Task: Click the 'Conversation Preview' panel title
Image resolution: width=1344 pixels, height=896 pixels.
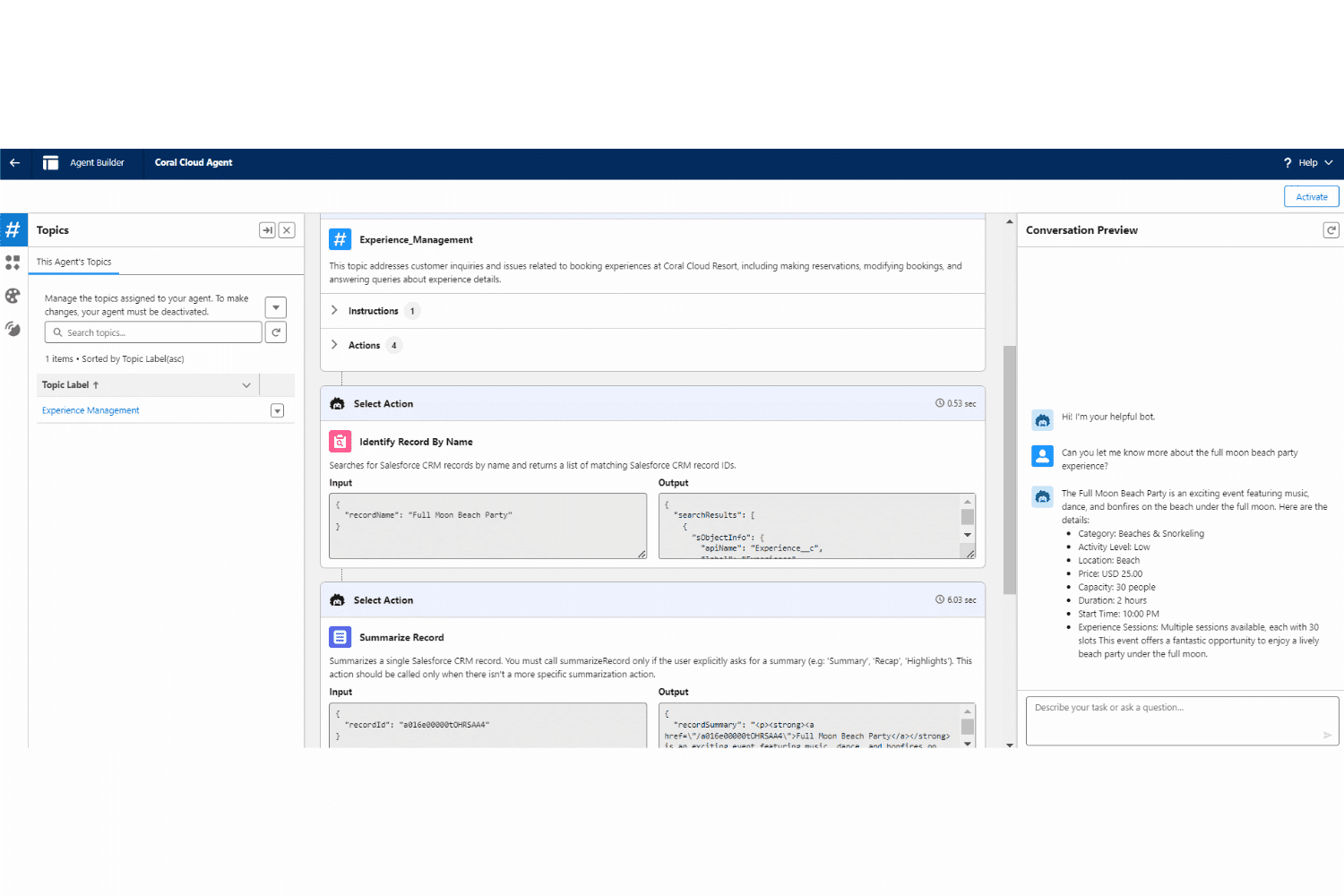Action: [1081, 230]
